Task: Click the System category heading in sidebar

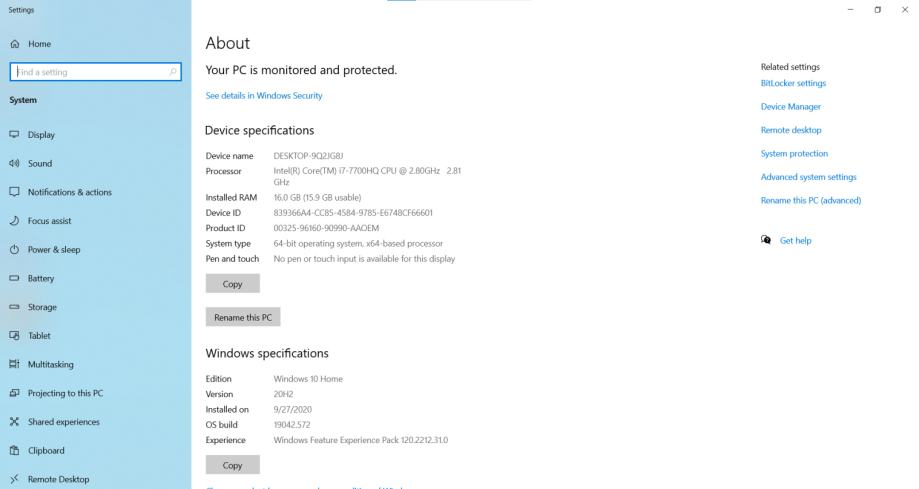Action: coord(23,100)
